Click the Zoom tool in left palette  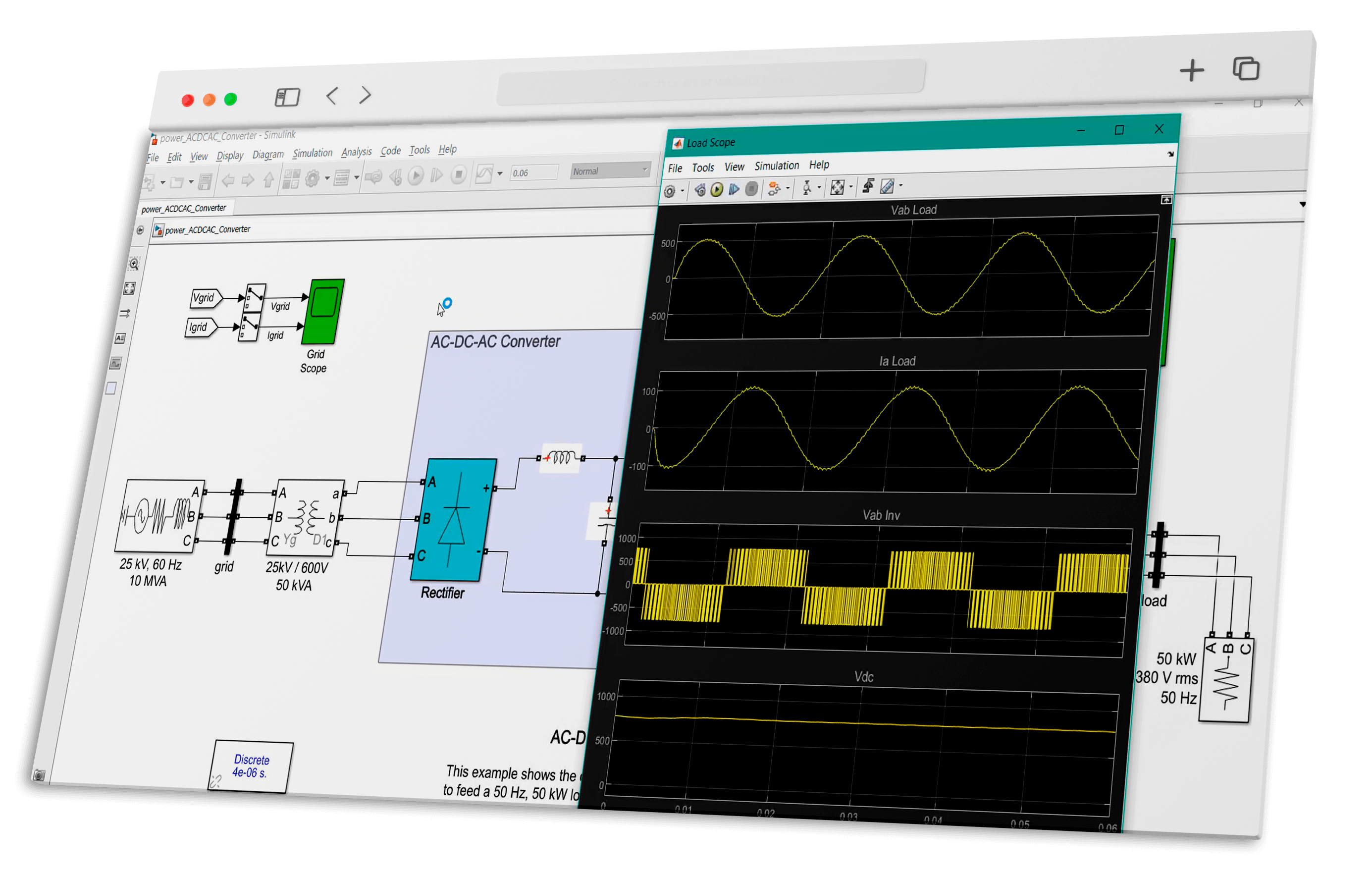pos(134,263)
